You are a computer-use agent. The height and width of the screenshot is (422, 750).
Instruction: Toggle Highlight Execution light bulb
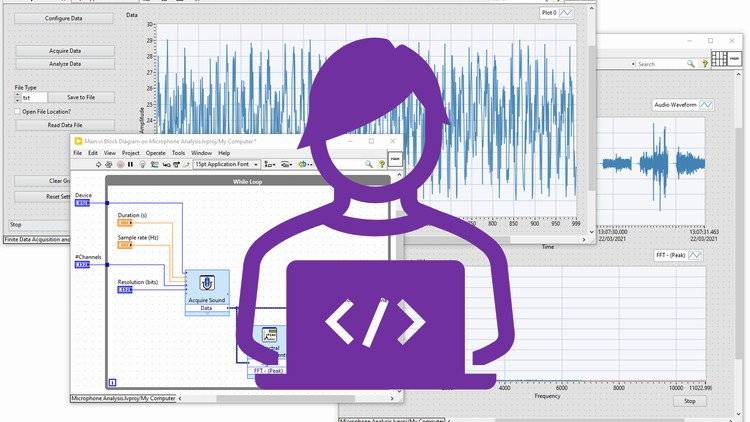pos(143,165)
